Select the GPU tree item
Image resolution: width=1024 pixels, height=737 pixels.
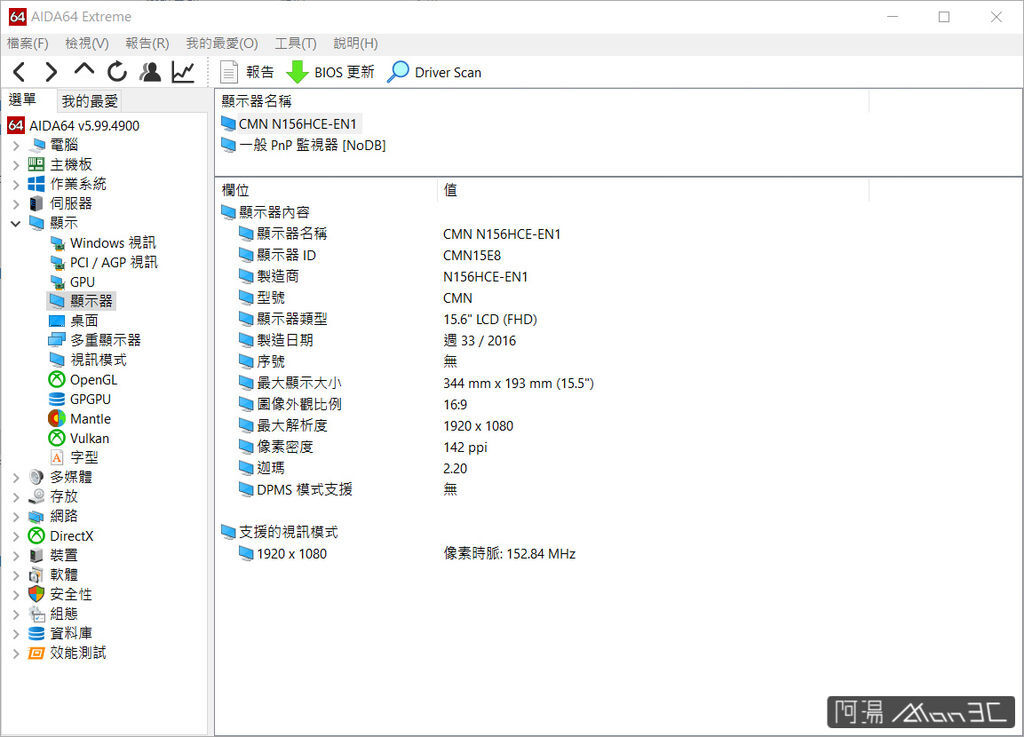click(82, 282)
